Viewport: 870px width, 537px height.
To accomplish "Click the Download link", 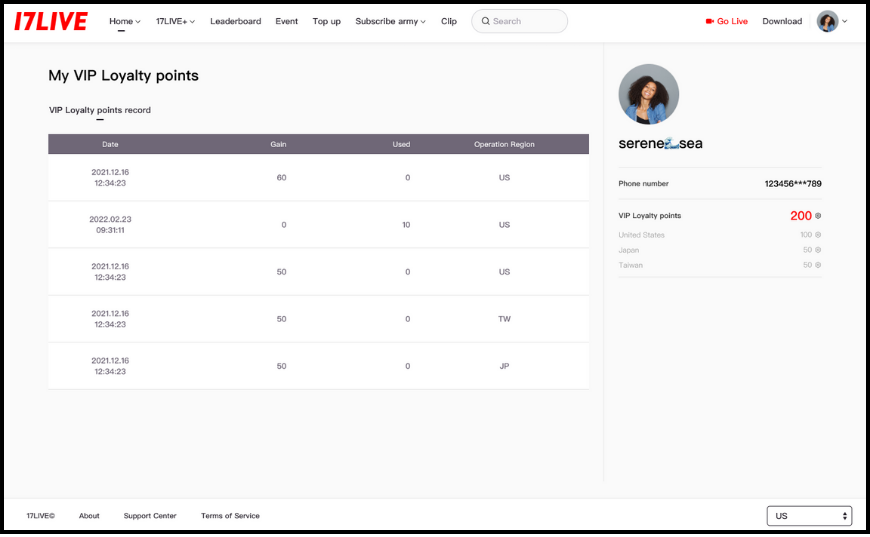I will pos(782,21).
